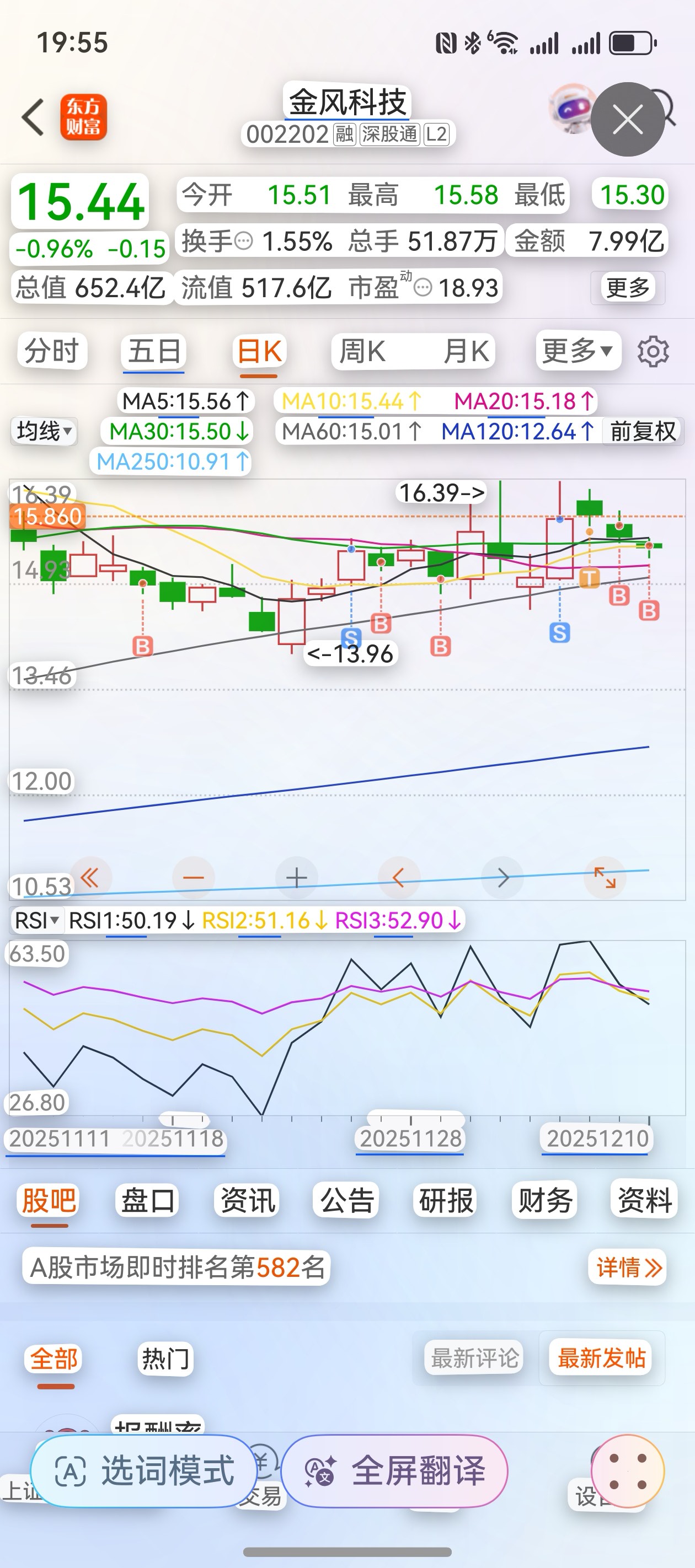695x1568 pixels.
Task: Tap the MA5:15.56 value
Action: (x=186, y=401)
